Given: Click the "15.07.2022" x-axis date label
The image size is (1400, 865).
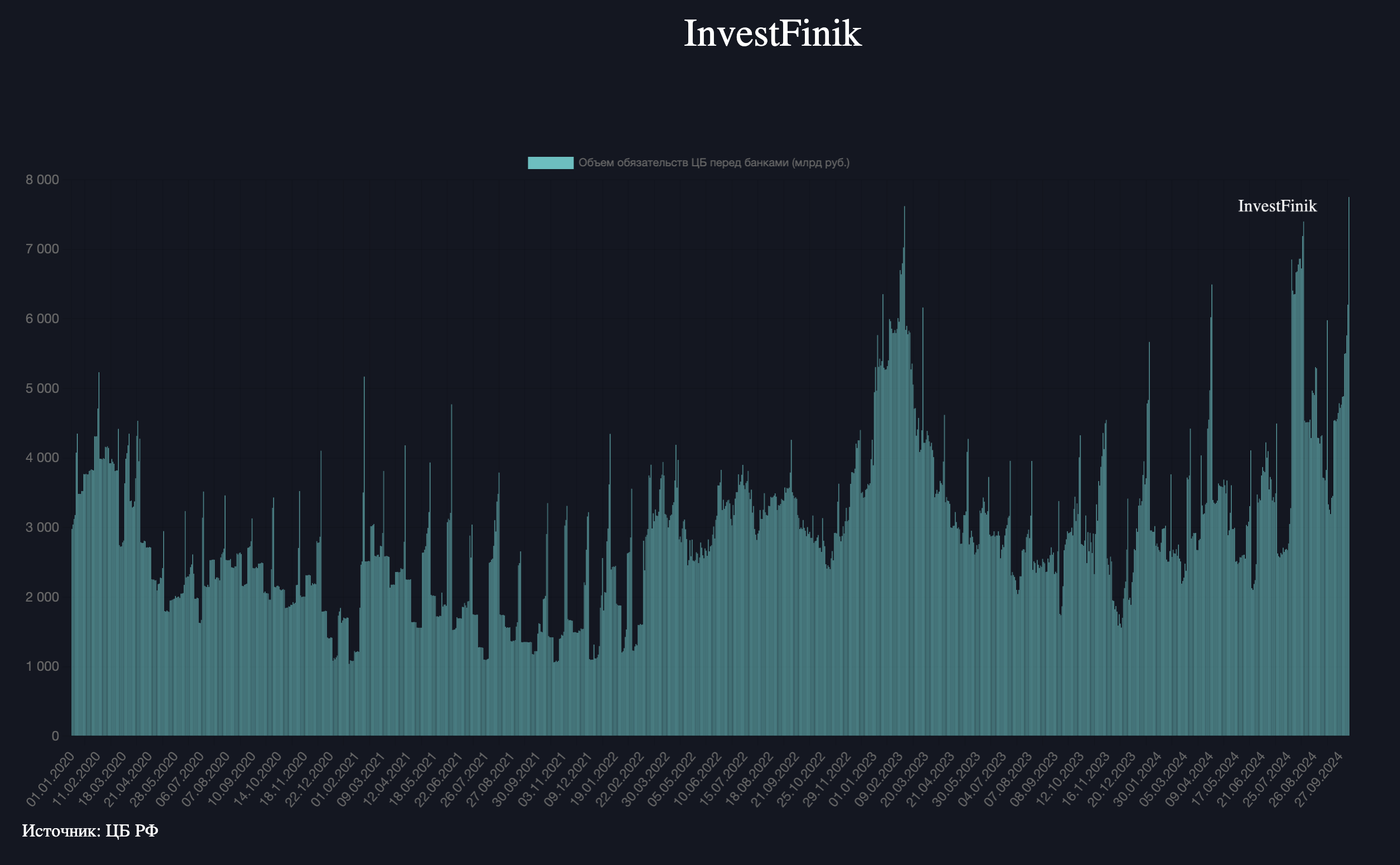Looking at the screenshot, I should click(725, 779).
